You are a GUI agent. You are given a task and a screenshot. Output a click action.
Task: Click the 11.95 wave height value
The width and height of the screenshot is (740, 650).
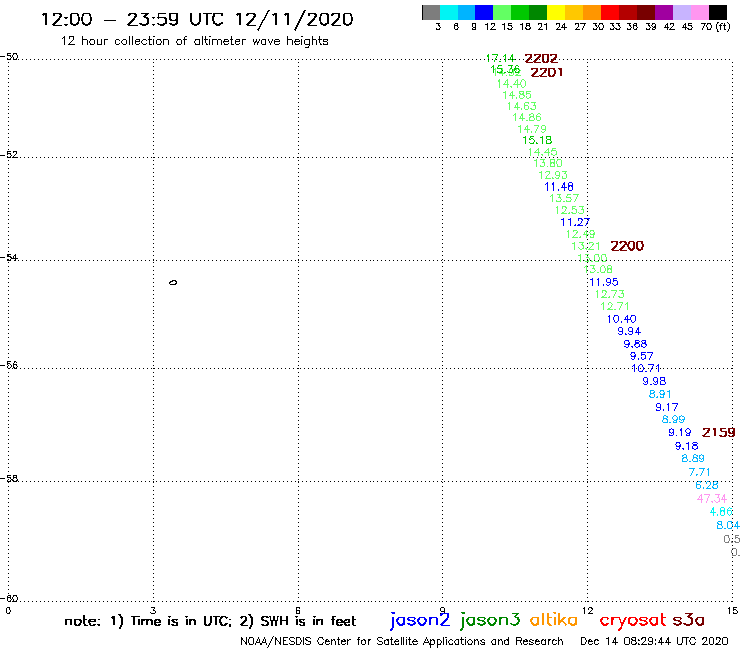(x=604, y=282)
